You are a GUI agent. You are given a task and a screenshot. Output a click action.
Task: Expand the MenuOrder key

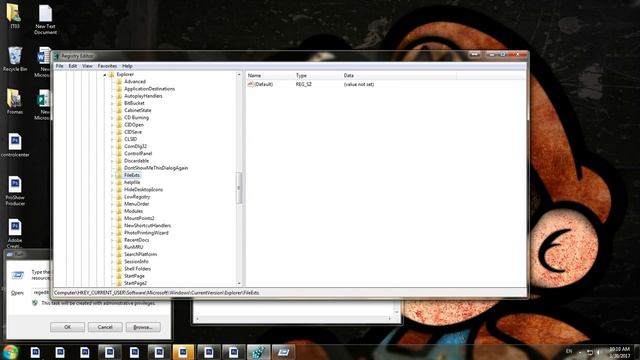coord(113,204)
